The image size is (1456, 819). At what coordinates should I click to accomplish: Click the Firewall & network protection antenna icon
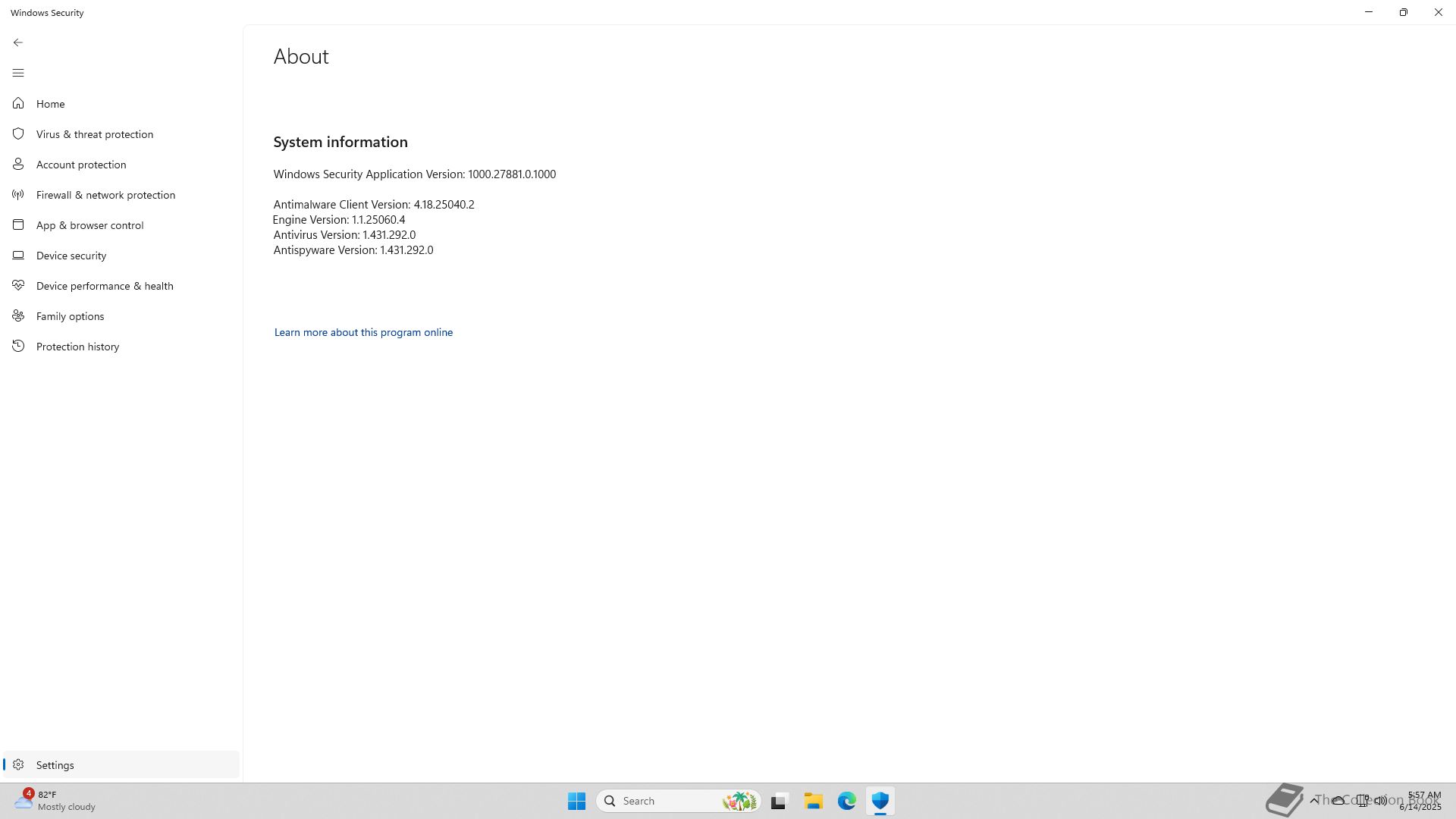coord(18,195)
